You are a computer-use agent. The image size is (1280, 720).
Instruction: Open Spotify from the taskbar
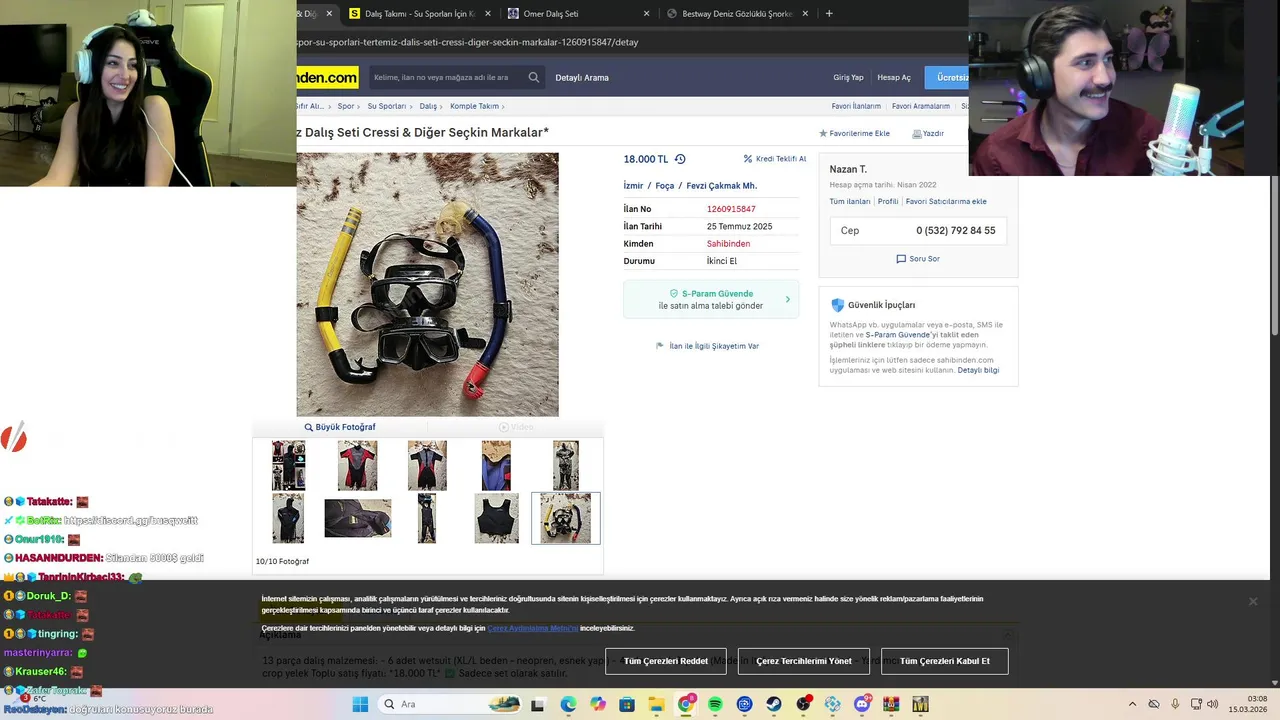click(x=715, y=704)
